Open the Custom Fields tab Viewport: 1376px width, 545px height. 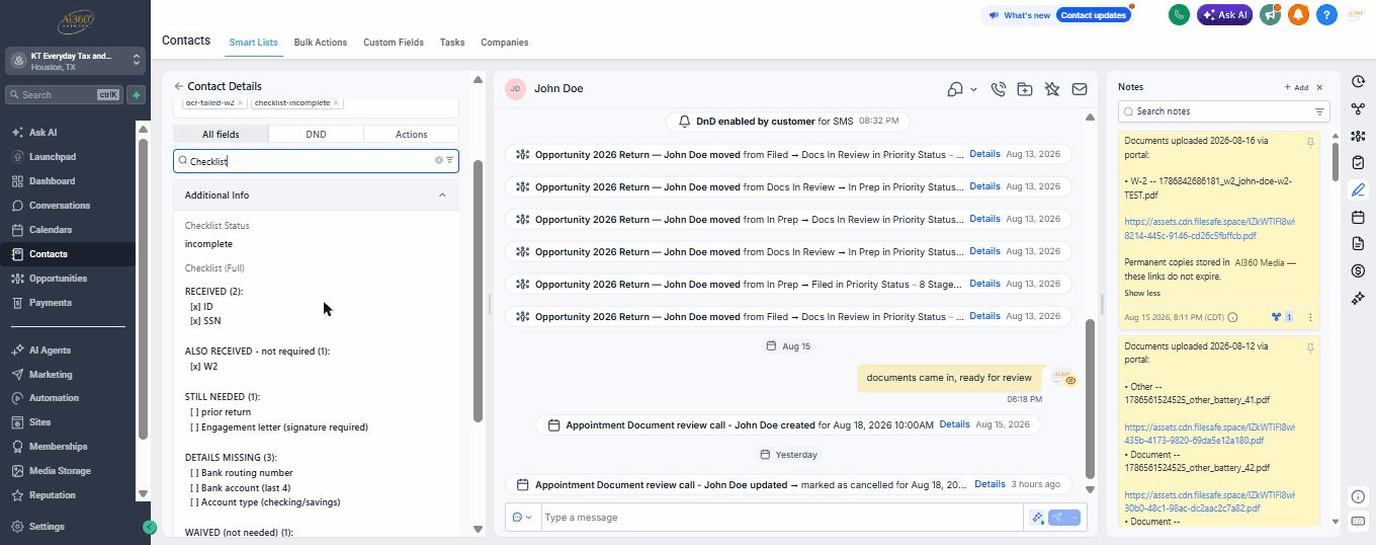393,42
